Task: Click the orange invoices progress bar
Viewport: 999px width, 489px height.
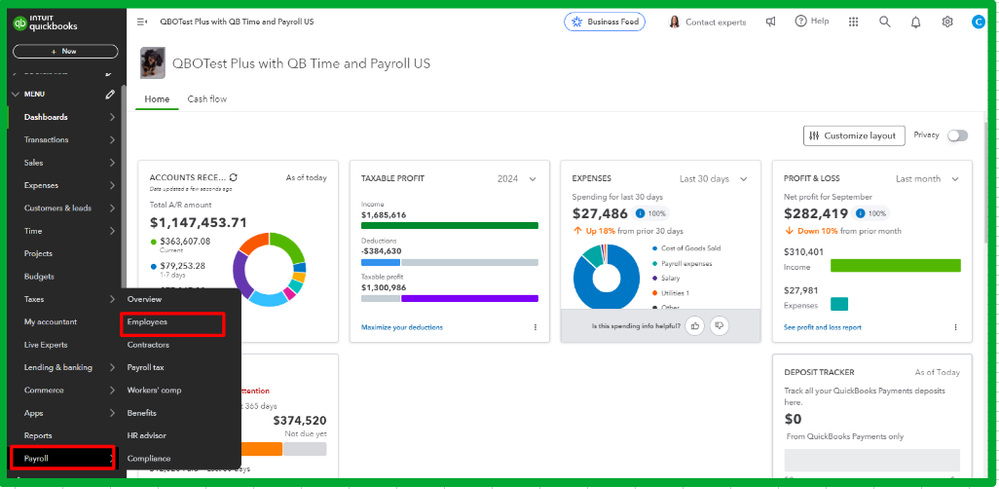Action: pyautogui.click(x=261, y=450)
